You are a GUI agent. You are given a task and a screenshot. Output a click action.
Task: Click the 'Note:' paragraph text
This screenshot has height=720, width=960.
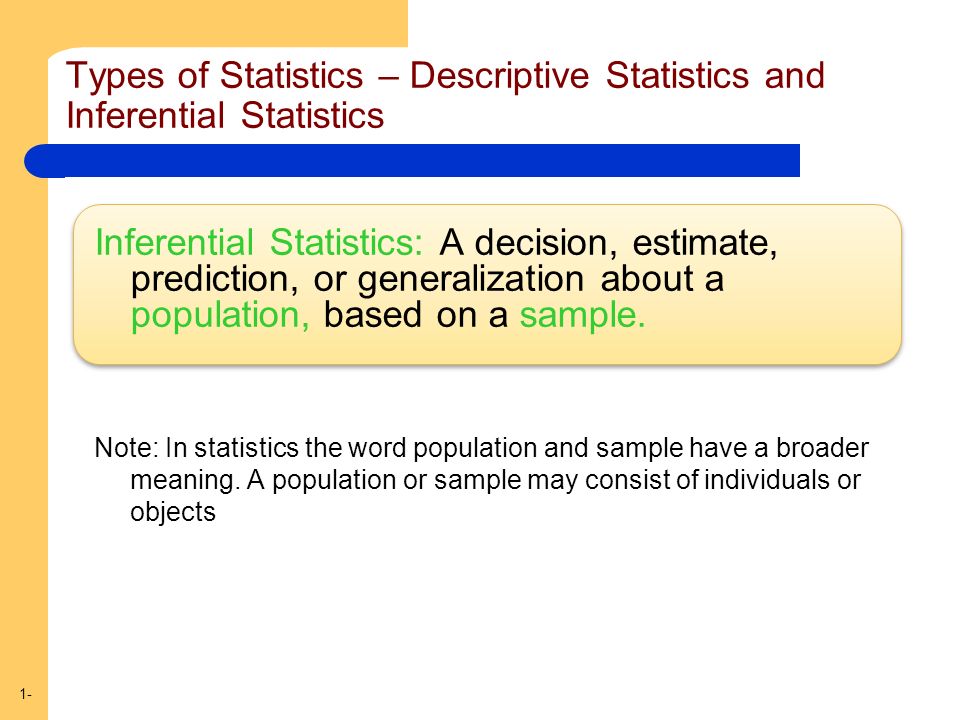click(481, 479)
